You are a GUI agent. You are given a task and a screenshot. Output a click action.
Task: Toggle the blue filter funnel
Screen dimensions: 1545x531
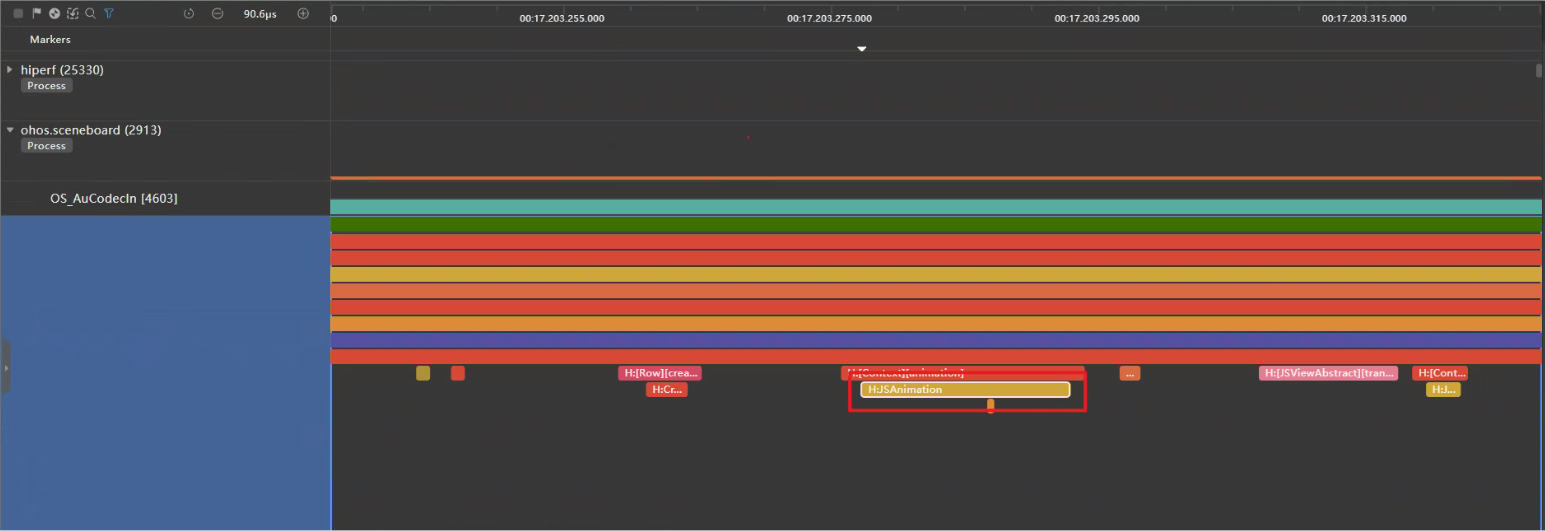(109, 14)
